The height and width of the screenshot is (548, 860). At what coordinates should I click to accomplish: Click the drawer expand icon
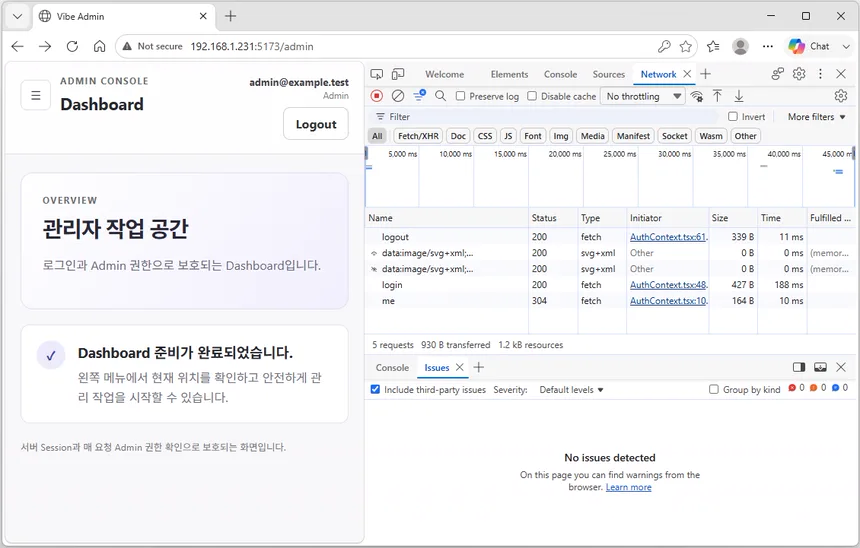pos(820,367)
